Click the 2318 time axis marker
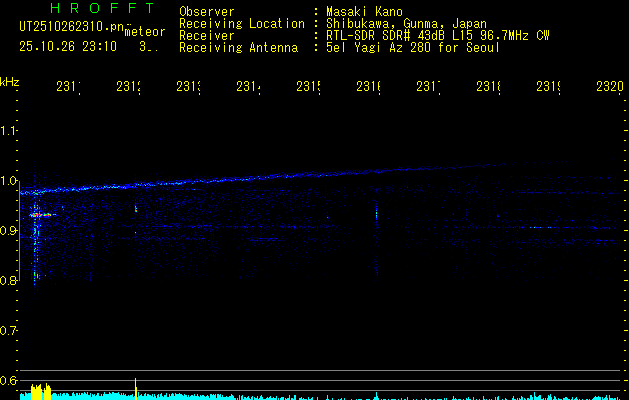Screen dimensions: 629x400 489,87
